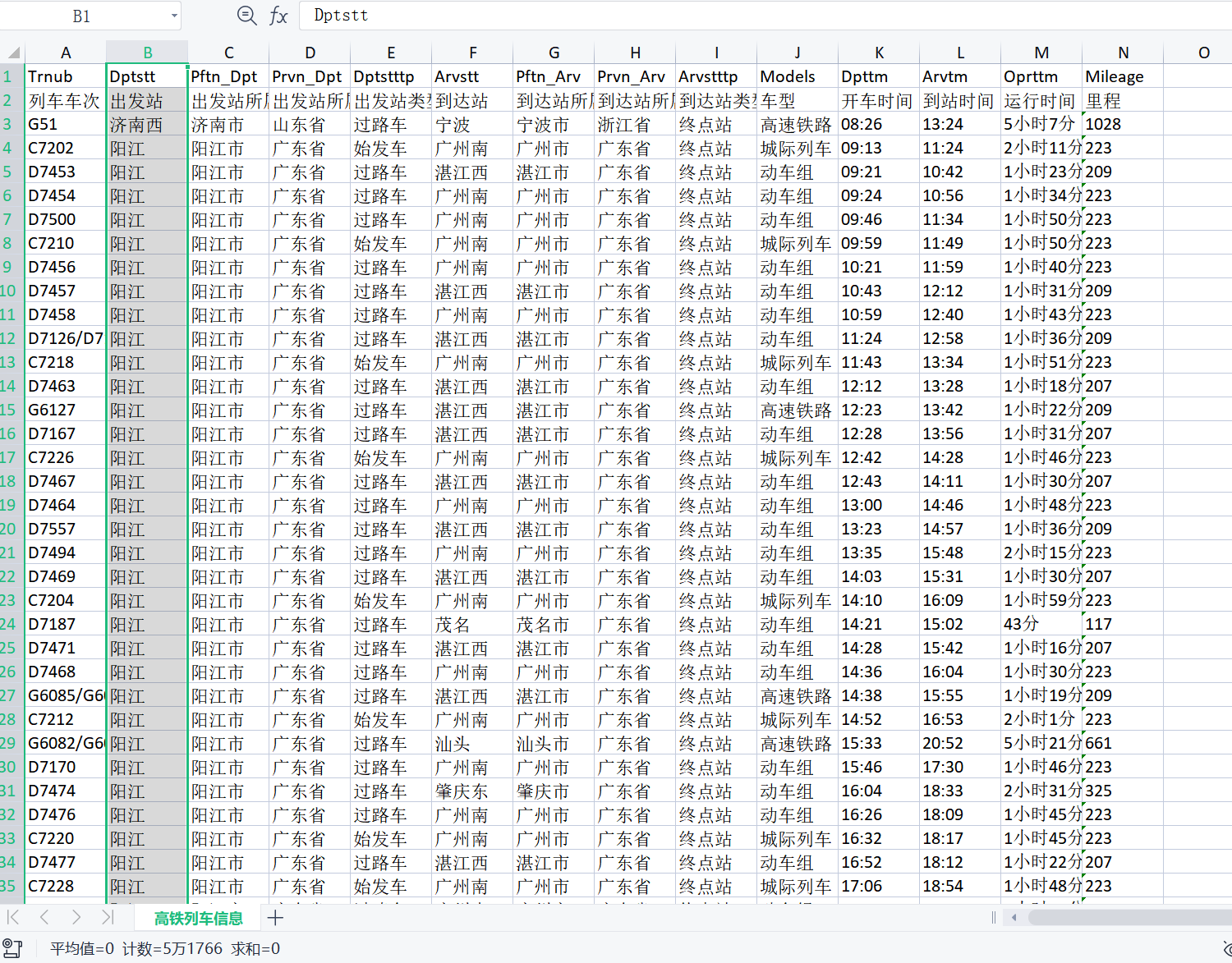Select the 20:52 arrival time cell
This screenshot has height=963, width=1232.
coord(960,743)
